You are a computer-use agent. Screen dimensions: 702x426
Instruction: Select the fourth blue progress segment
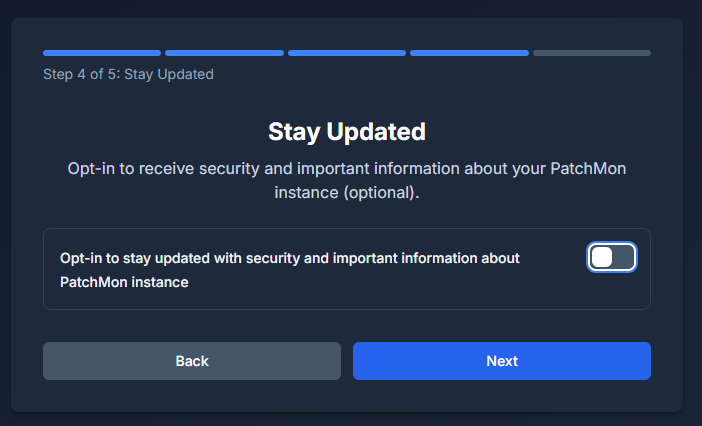coord(469,53)
